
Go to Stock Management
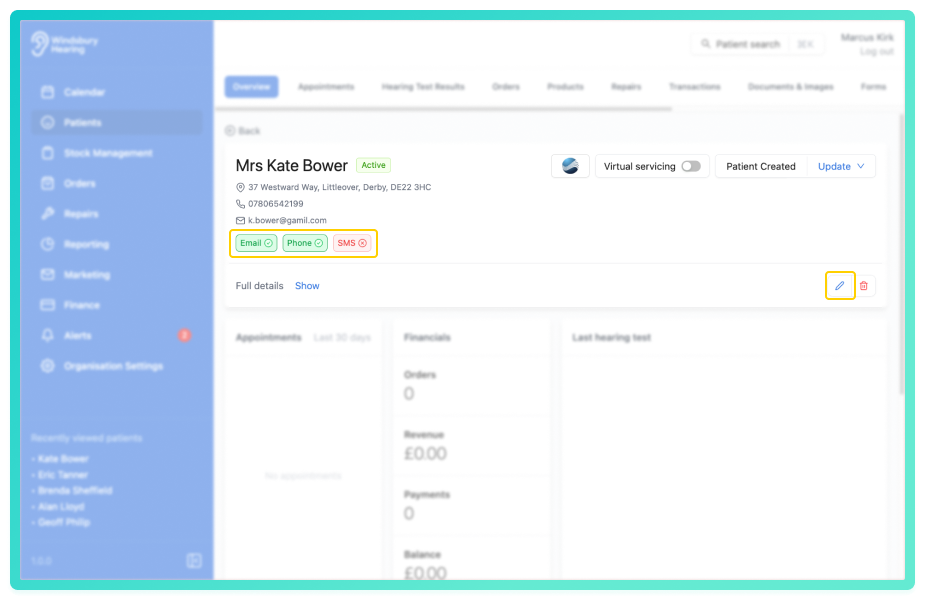116,153
